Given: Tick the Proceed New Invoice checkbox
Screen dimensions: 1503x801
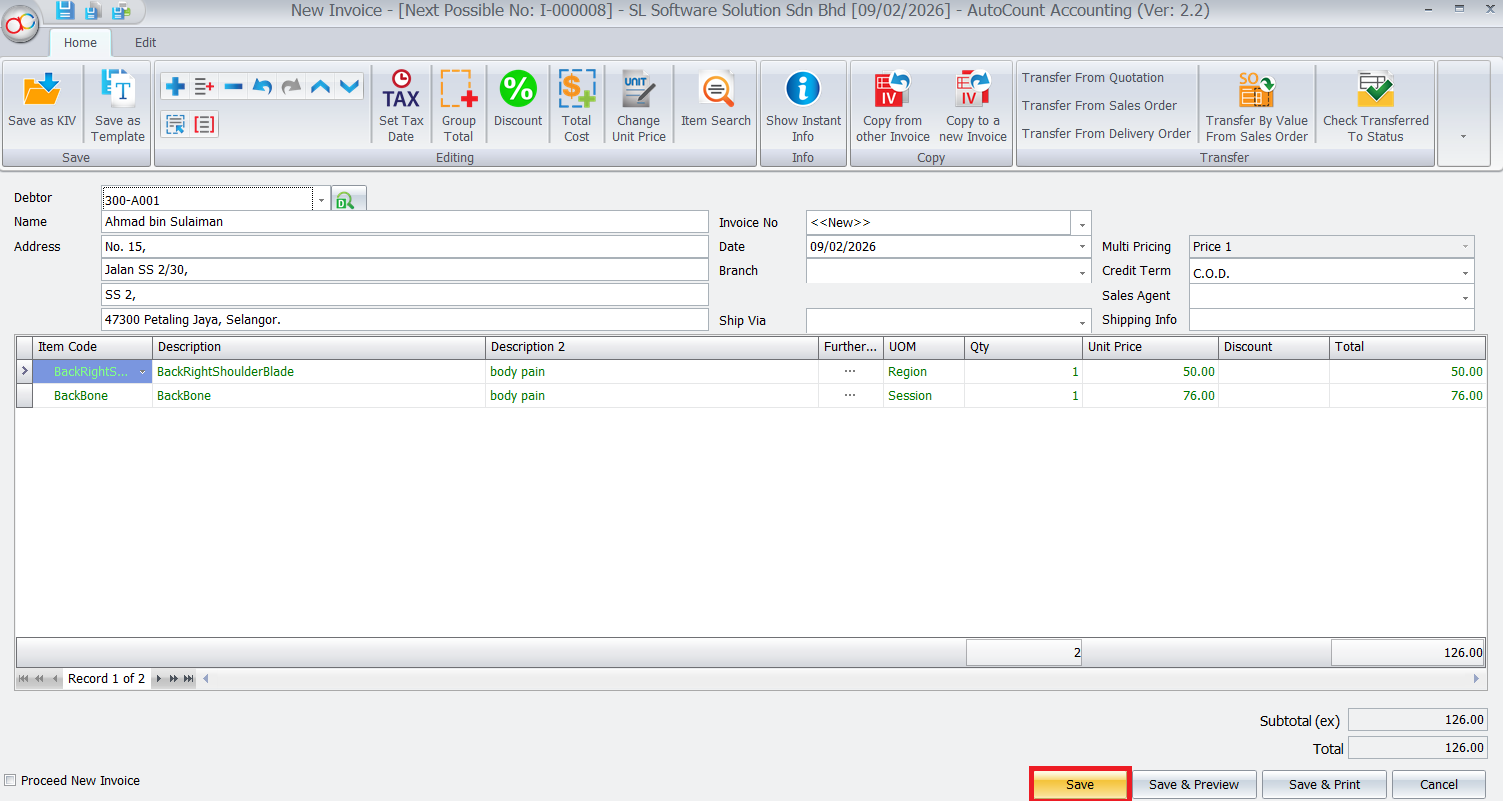Looking at the screenshot, I should click(11, 780).
